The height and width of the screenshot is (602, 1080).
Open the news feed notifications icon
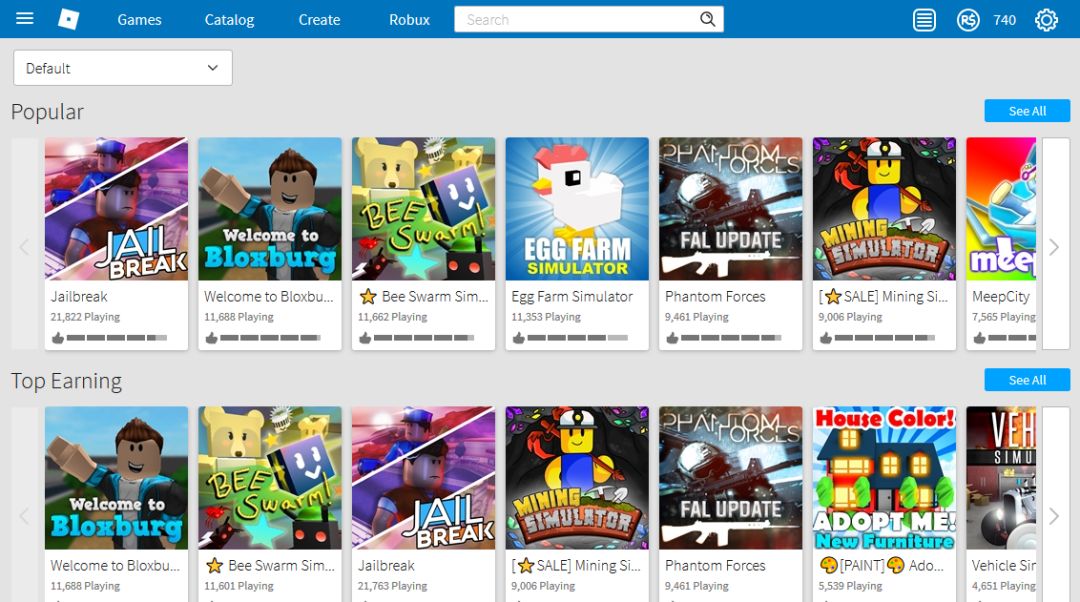click(924, 20)
